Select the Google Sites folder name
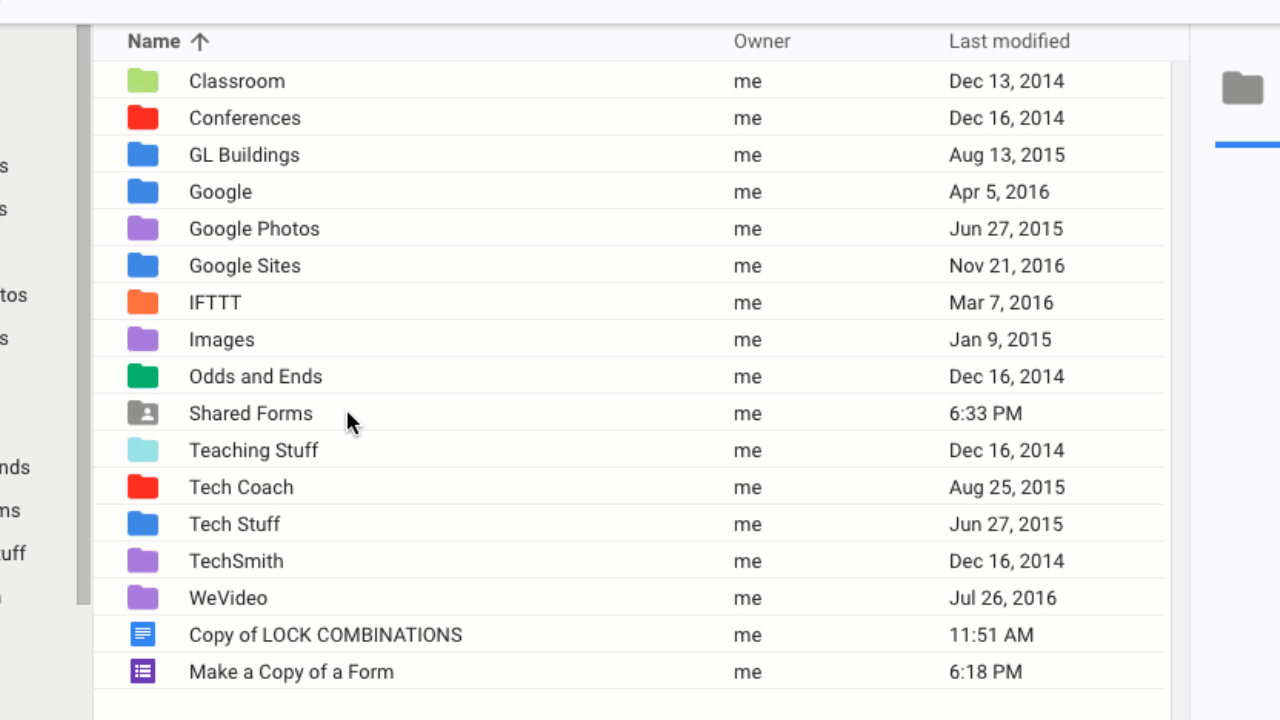 pyautogui.click(x=245, y=266)
